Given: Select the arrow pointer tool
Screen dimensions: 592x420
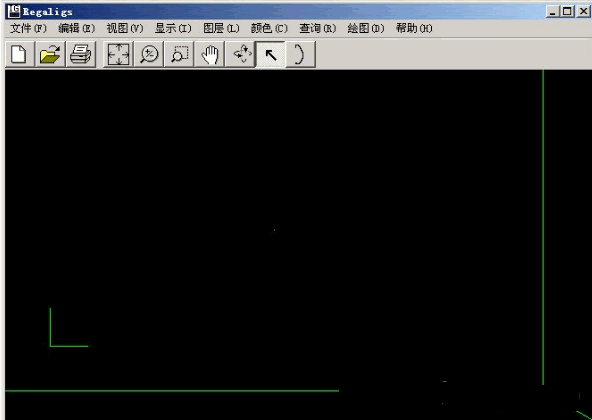Looking at the screenshot, I should [x=270, y=54].
